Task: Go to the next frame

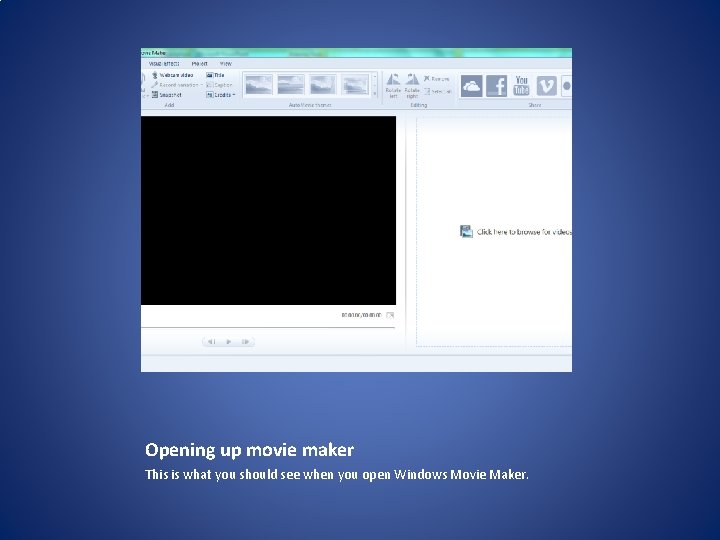Action: (x=246, y=342)
